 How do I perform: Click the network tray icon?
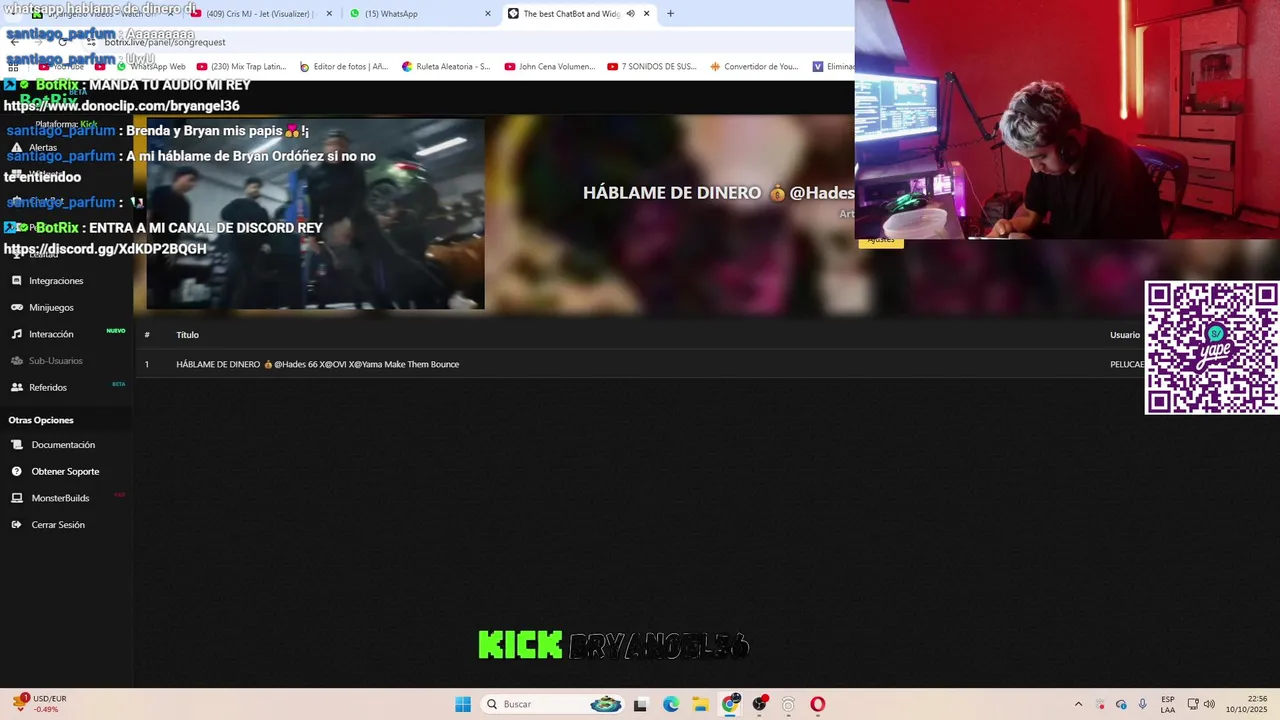click(x=1193, y=704)
